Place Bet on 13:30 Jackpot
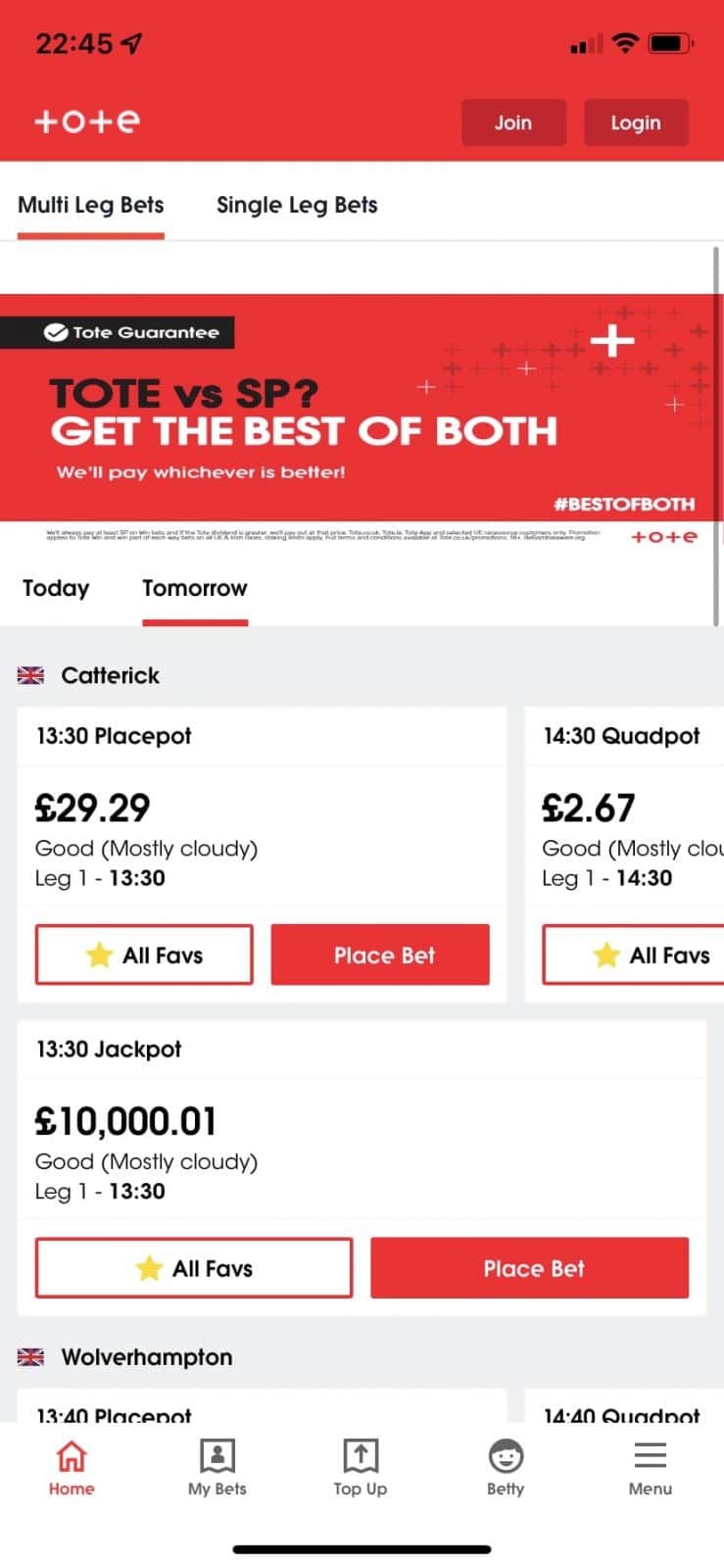 pos(529,1268)
